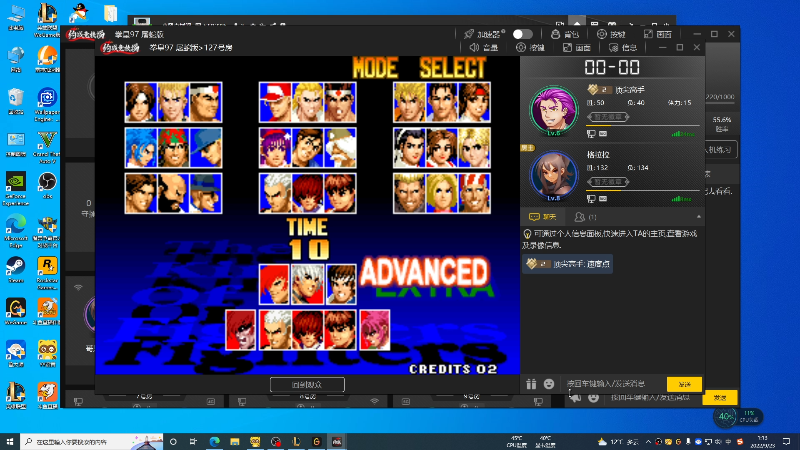Open Wallpaper Engine desktop shortcut
800x450 pixels.
click(x=47, y=105)
